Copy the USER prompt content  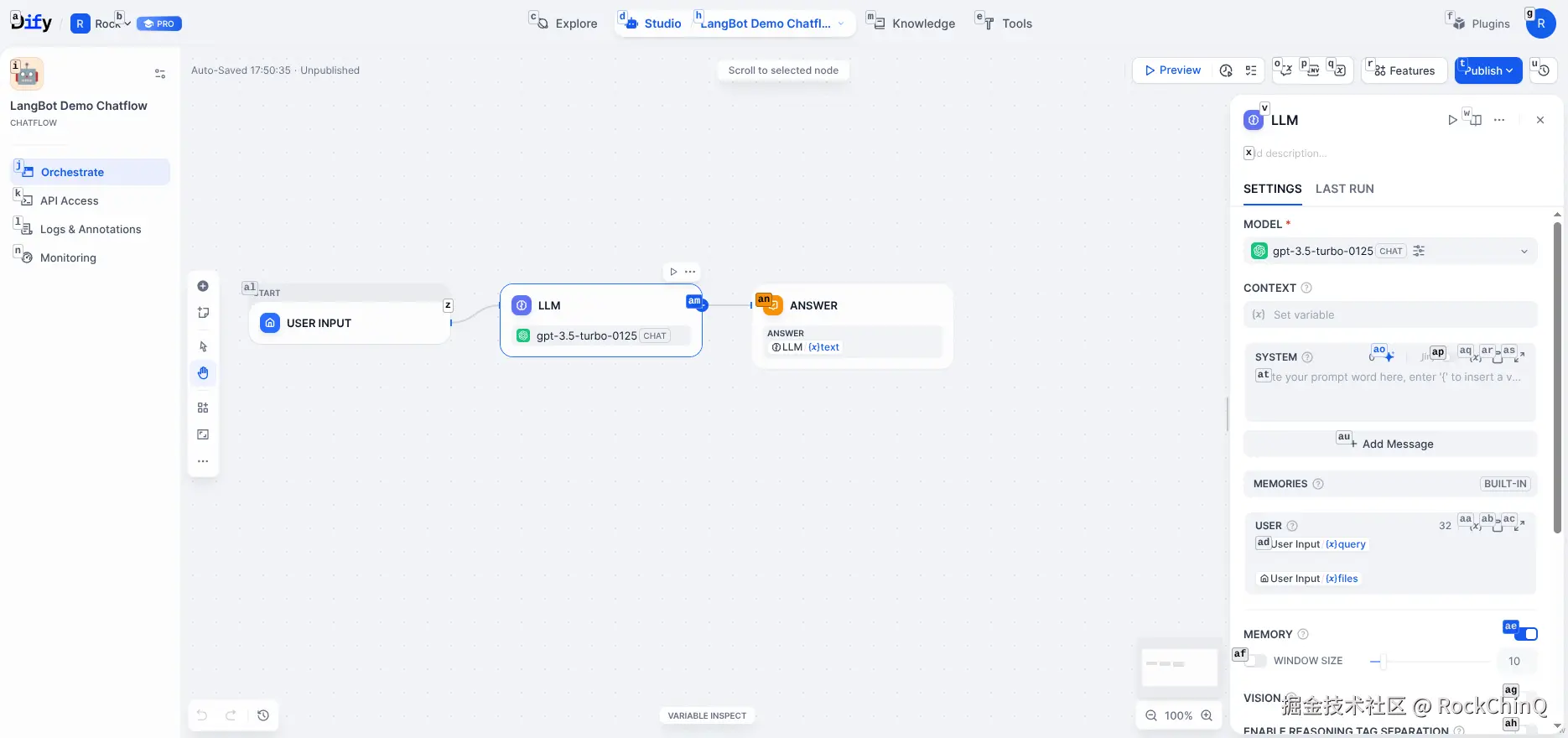[1498, 525]
